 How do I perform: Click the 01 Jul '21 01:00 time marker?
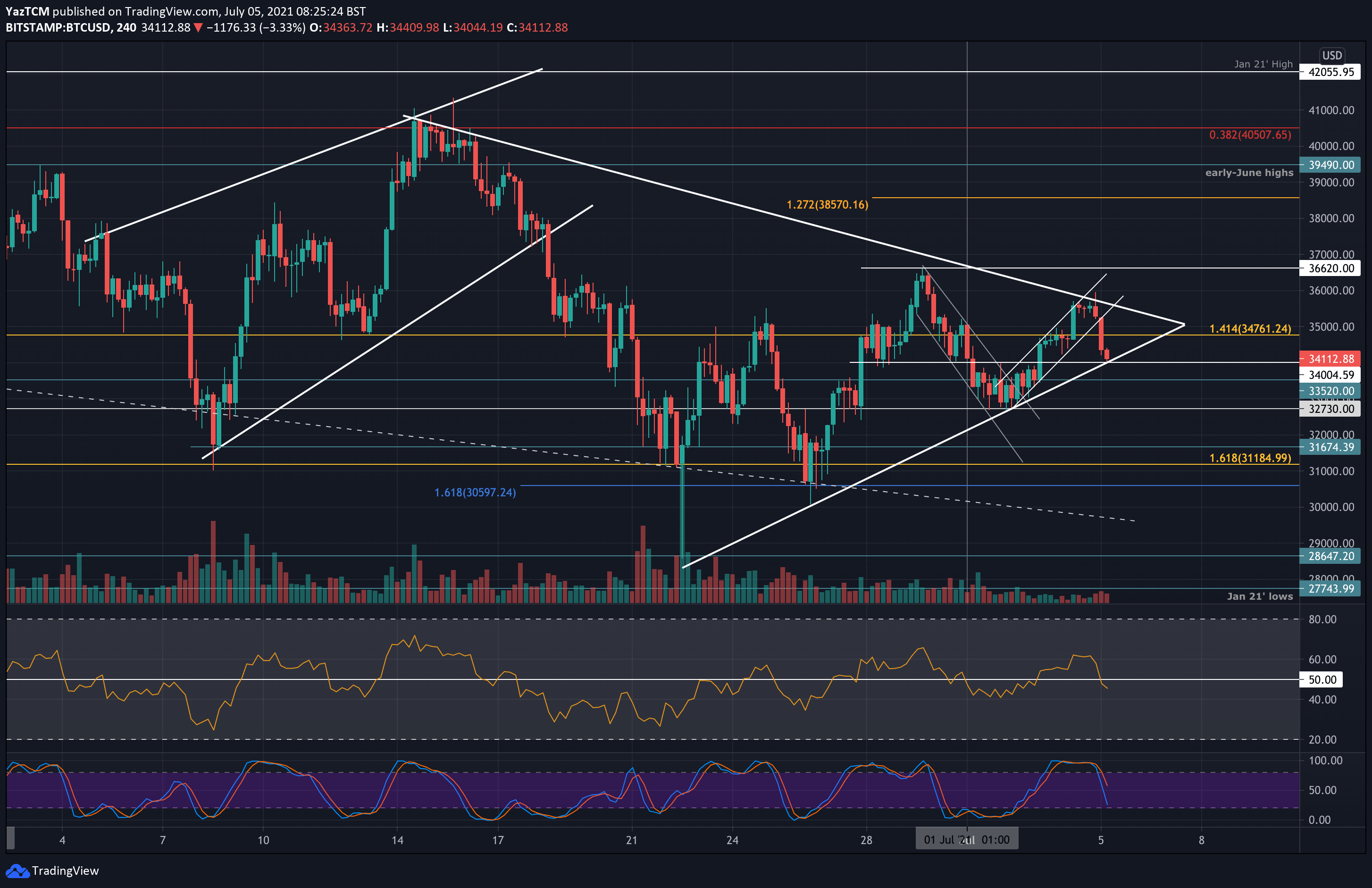coord(967,839)
